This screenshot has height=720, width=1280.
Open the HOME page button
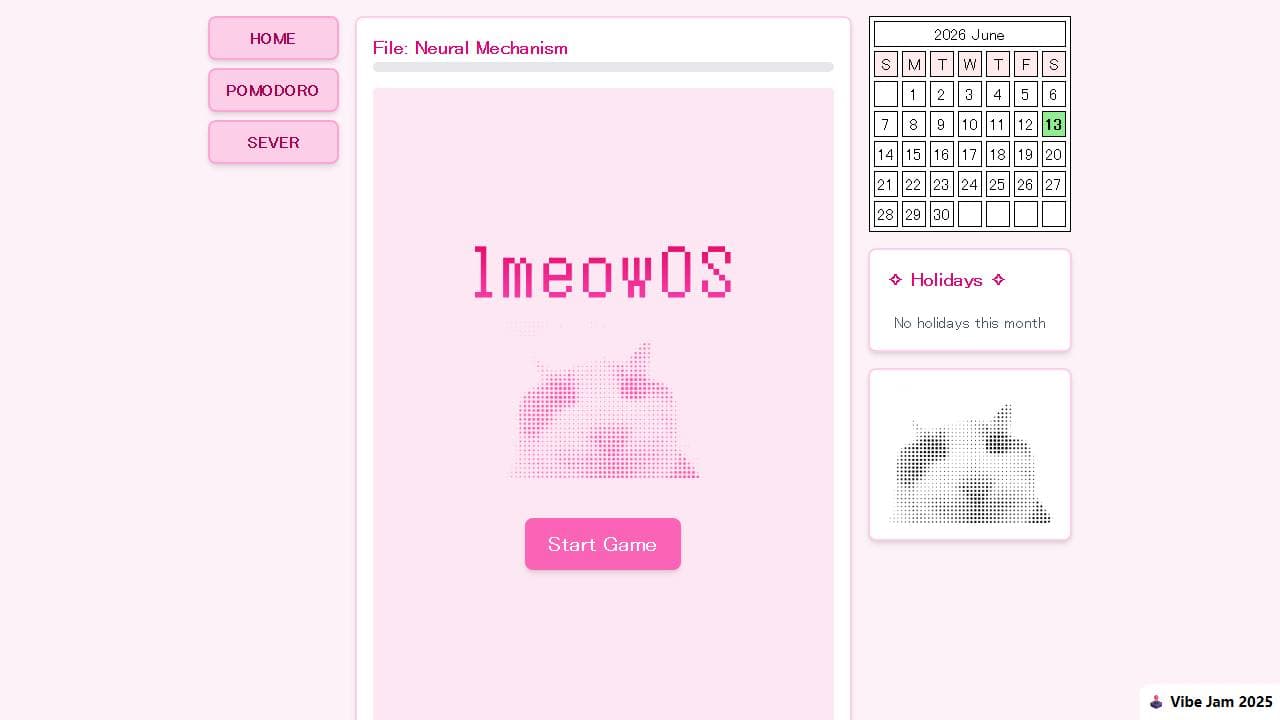273,38
